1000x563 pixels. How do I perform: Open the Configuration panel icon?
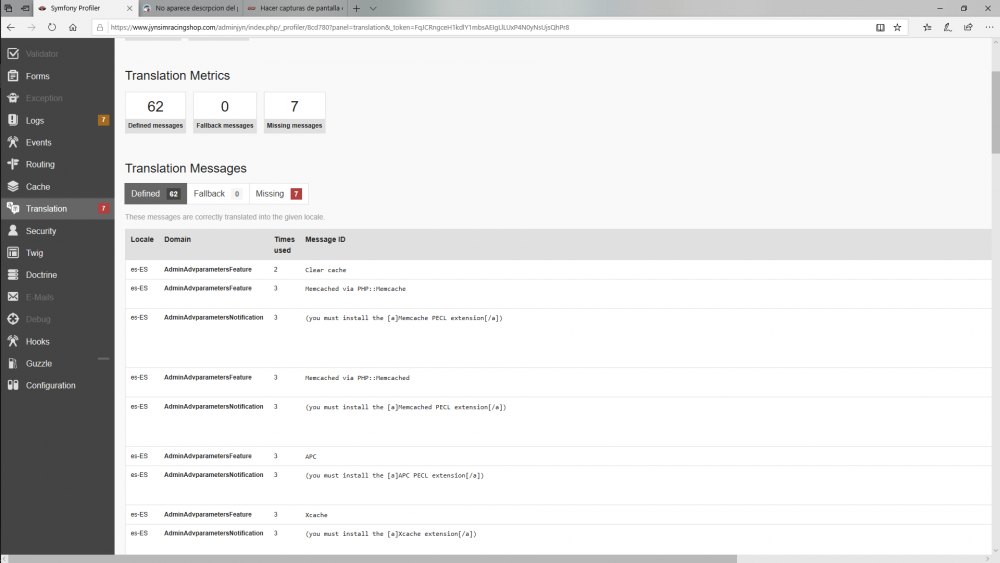pyautogui.click(x=13, y=385)
